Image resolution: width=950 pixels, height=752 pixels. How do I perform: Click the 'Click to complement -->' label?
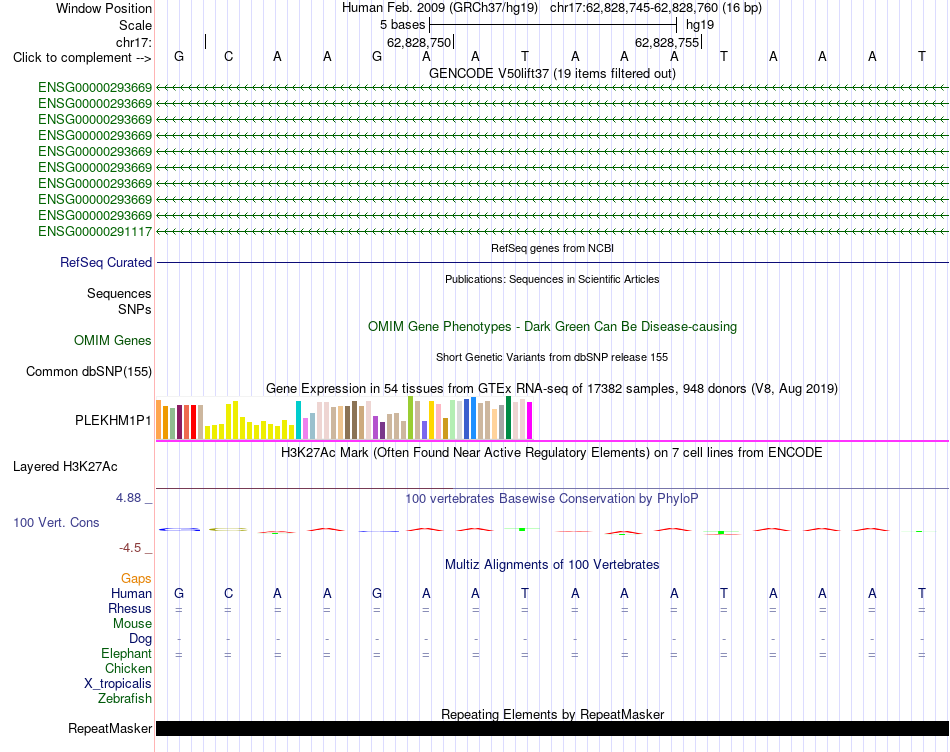pyautogui.click(x=82, y=58)
